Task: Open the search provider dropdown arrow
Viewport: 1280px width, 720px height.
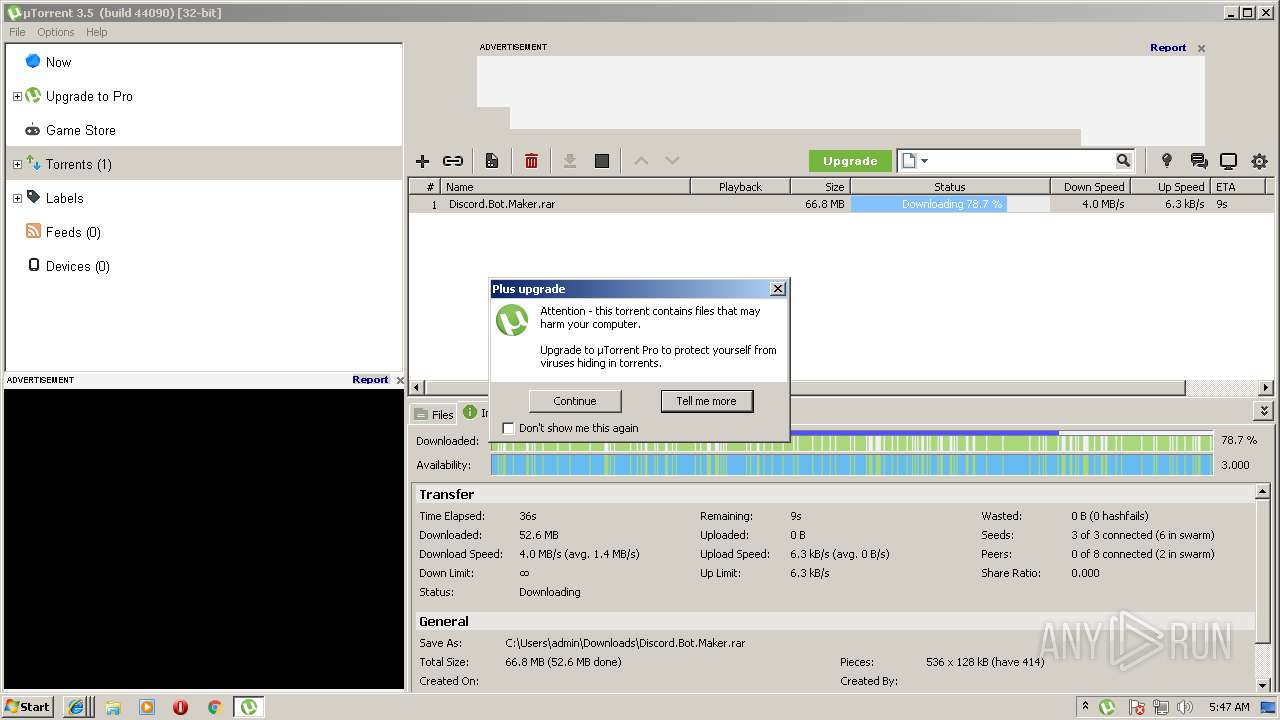Action: [924, 161]
